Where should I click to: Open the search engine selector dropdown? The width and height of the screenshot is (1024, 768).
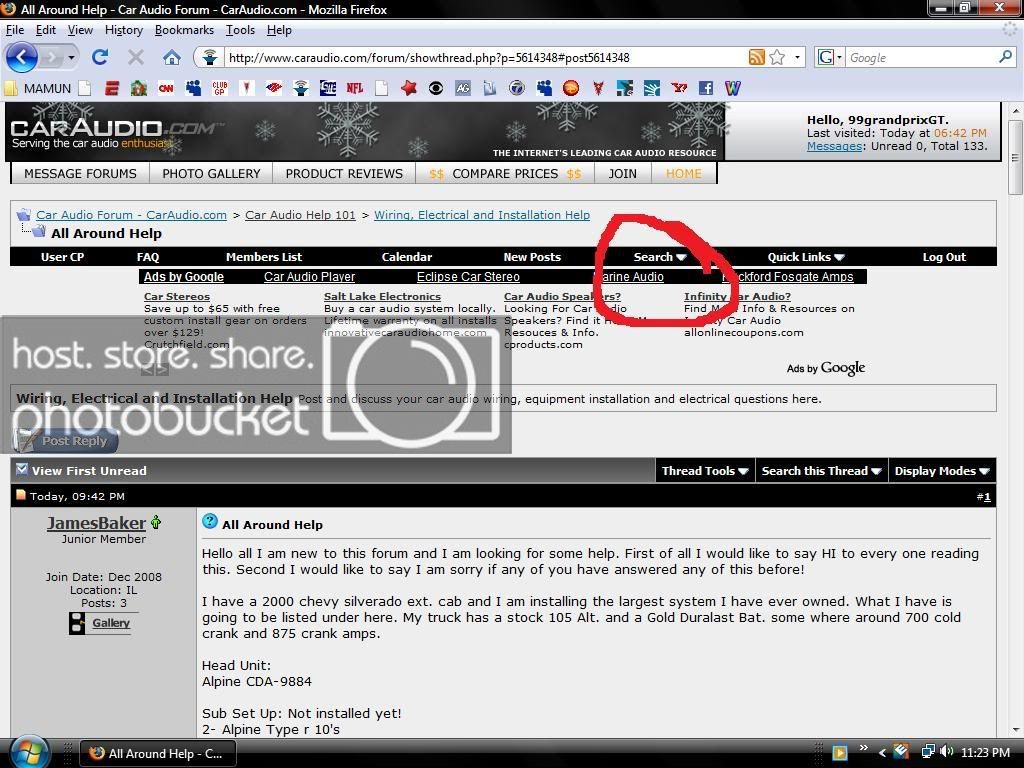[x=830, y=57]
